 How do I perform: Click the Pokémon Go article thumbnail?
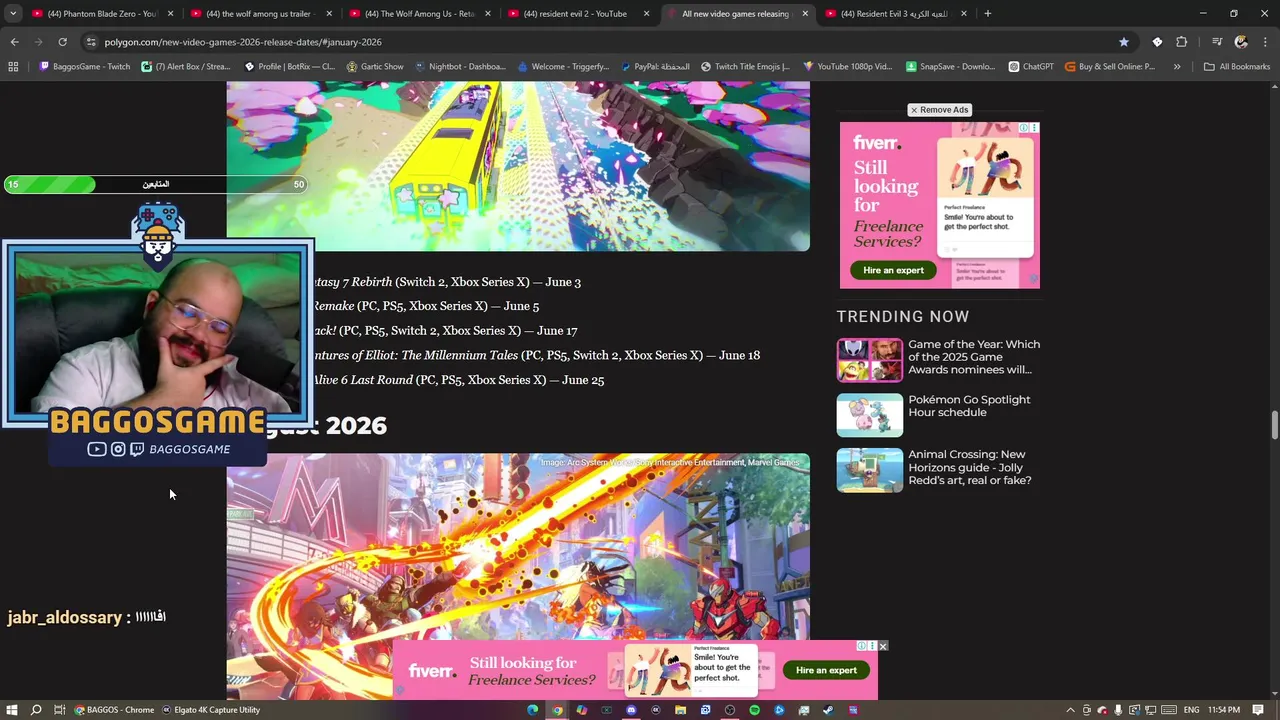click(869, 415)
